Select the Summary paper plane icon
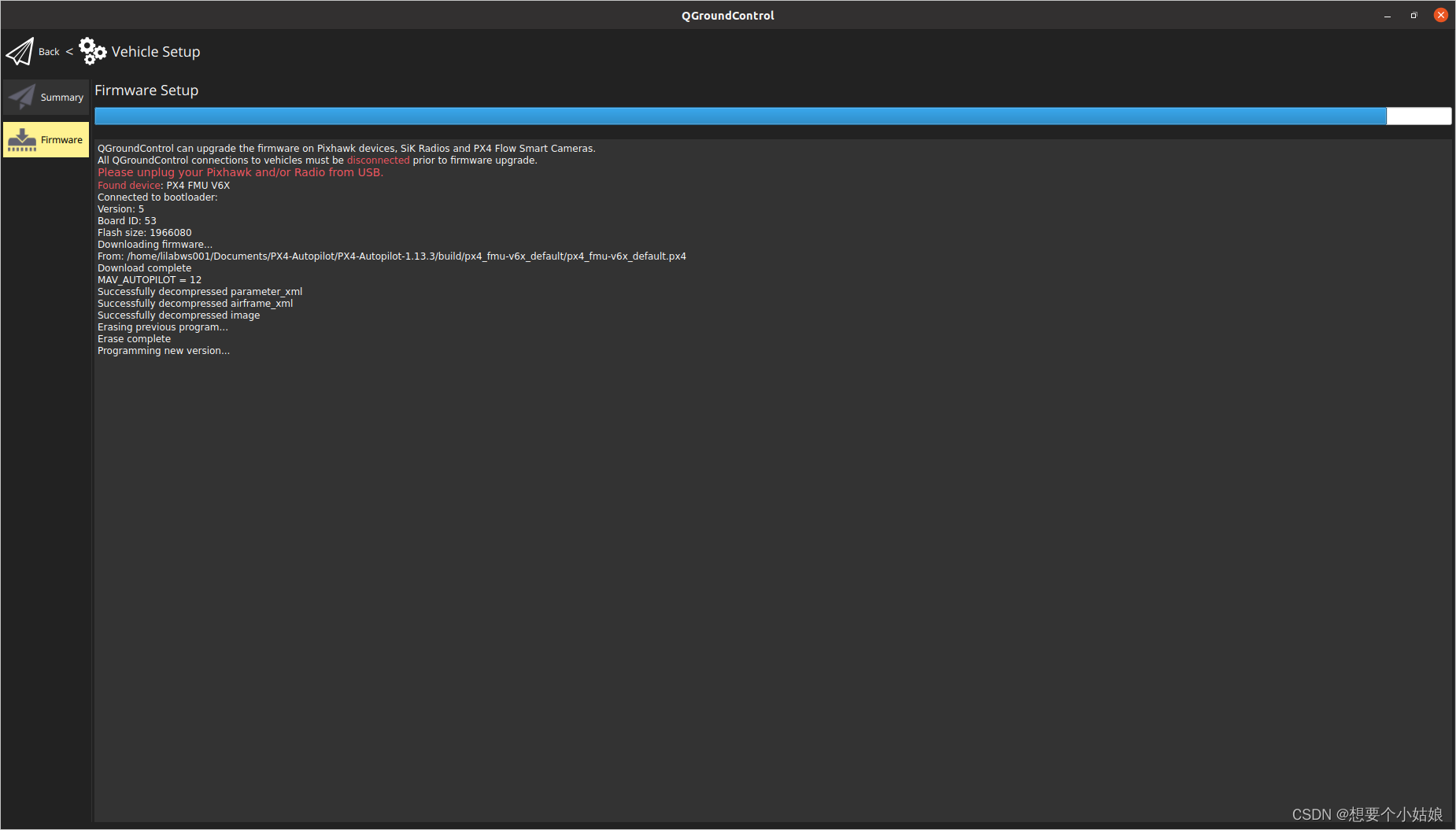Image resolution: width=1456 pixels, height=830 pixels. (20, 96)
